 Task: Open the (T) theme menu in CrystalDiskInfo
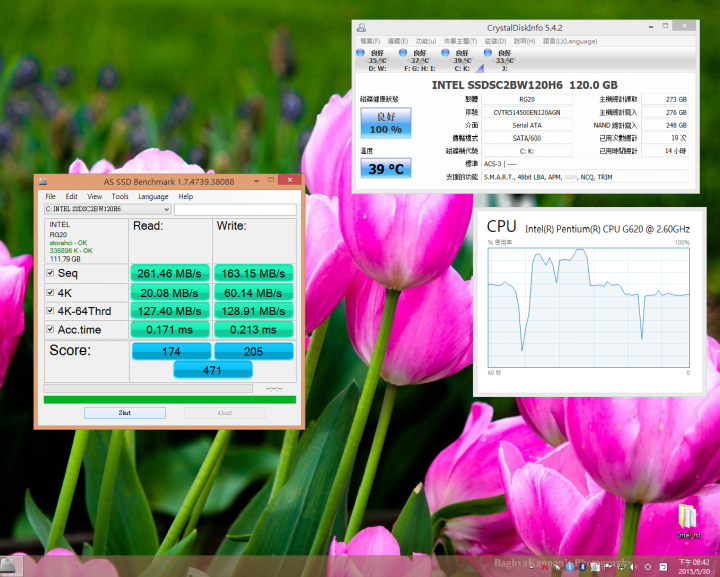tap(460, 41)
